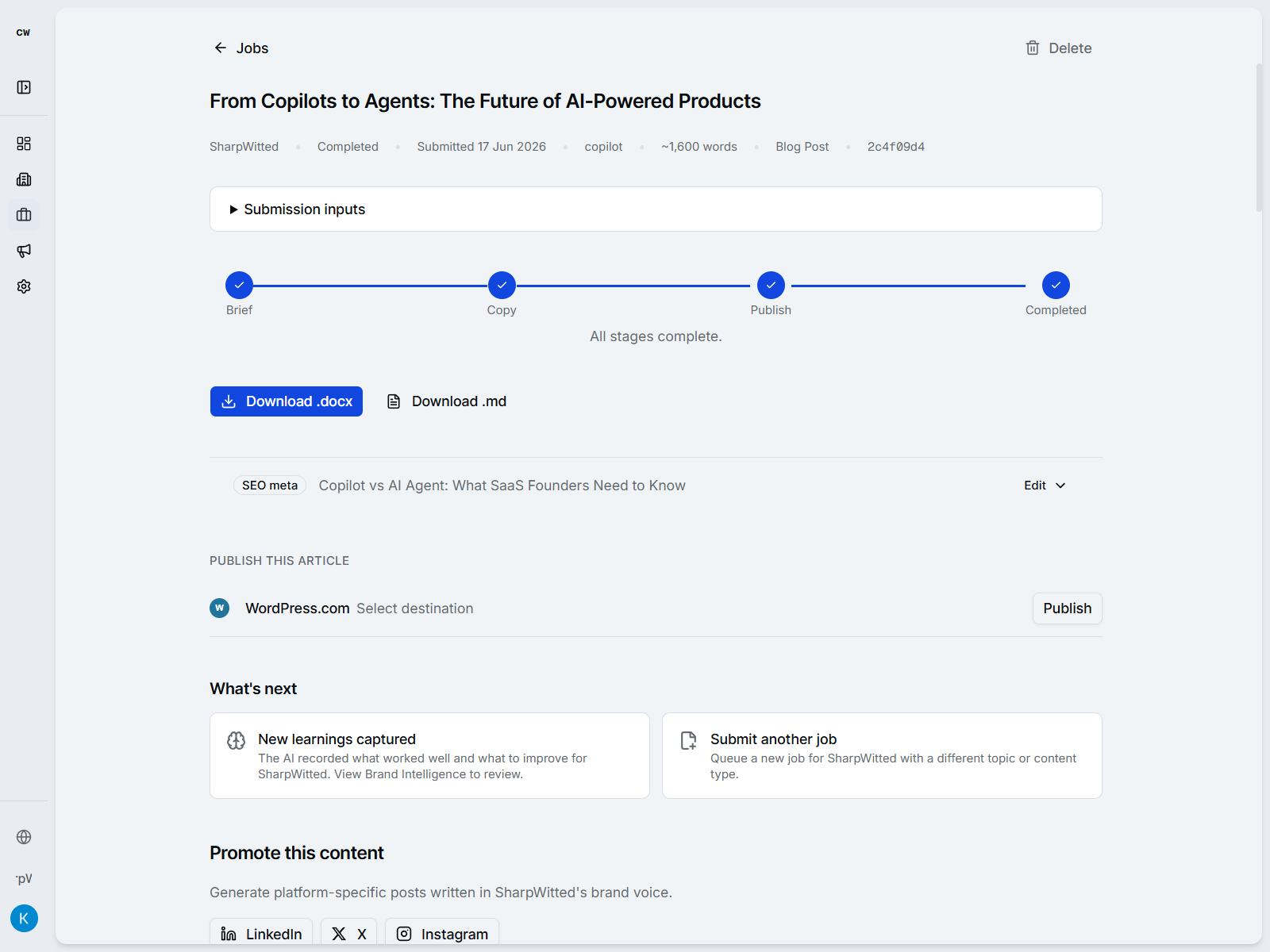Click the job ID 2c4f09d4
The width and height of the screenshot is (1270, 952).
(x=895, y=147)
